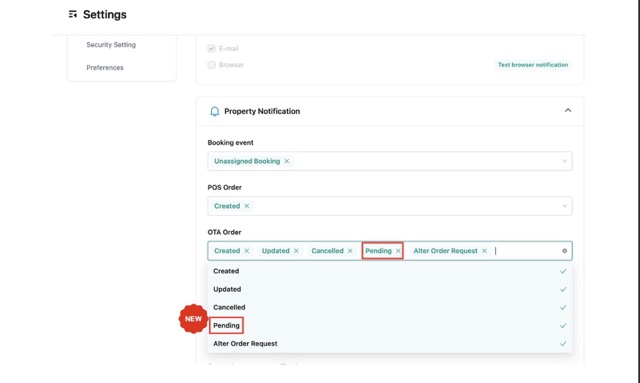Toggle the E-mail checkbox
The width and height of the screenshot is (640, 383).
tap(211, 49)
